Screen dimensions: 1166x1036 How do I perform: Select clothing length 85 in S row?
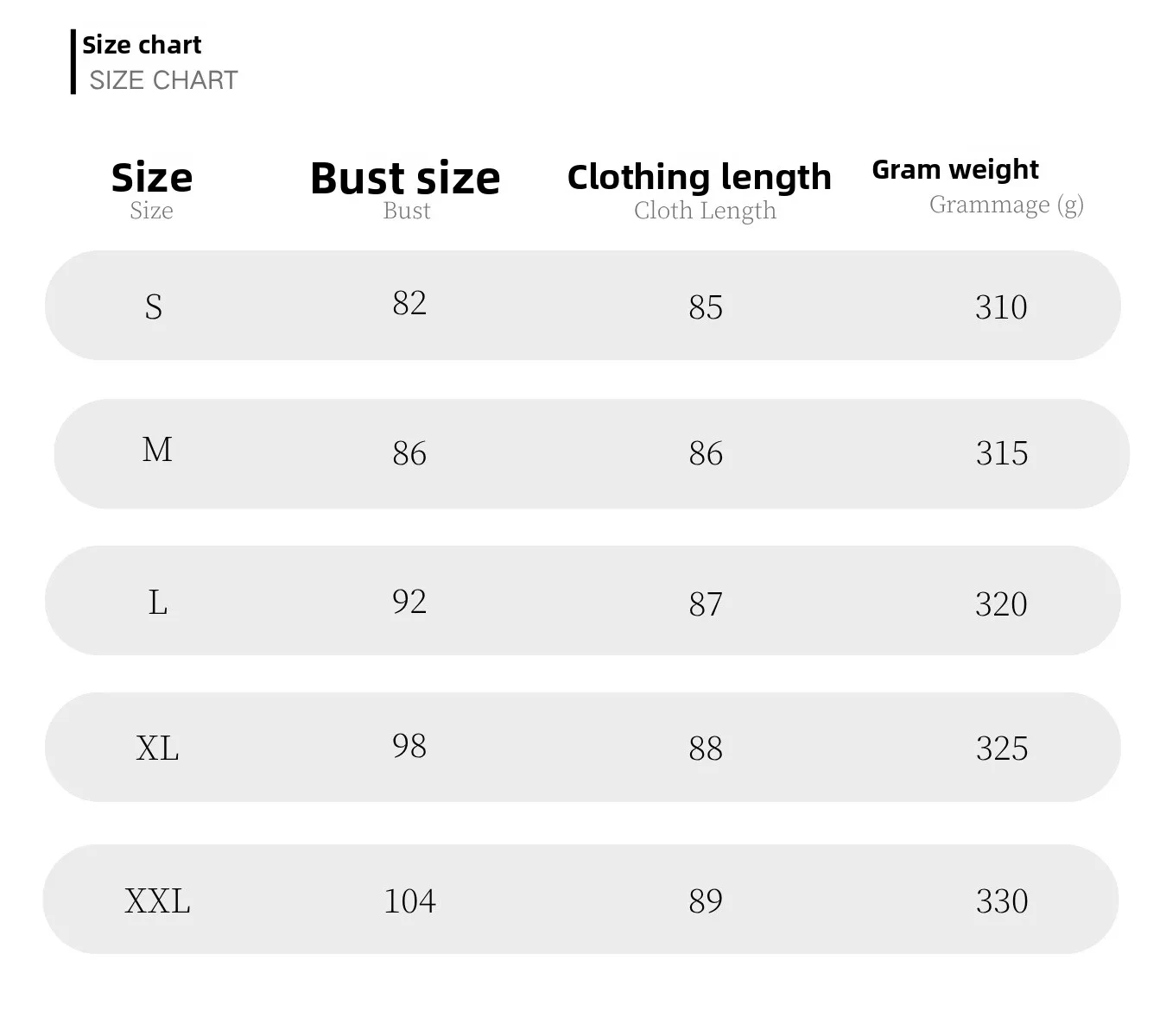coord(706,307)
